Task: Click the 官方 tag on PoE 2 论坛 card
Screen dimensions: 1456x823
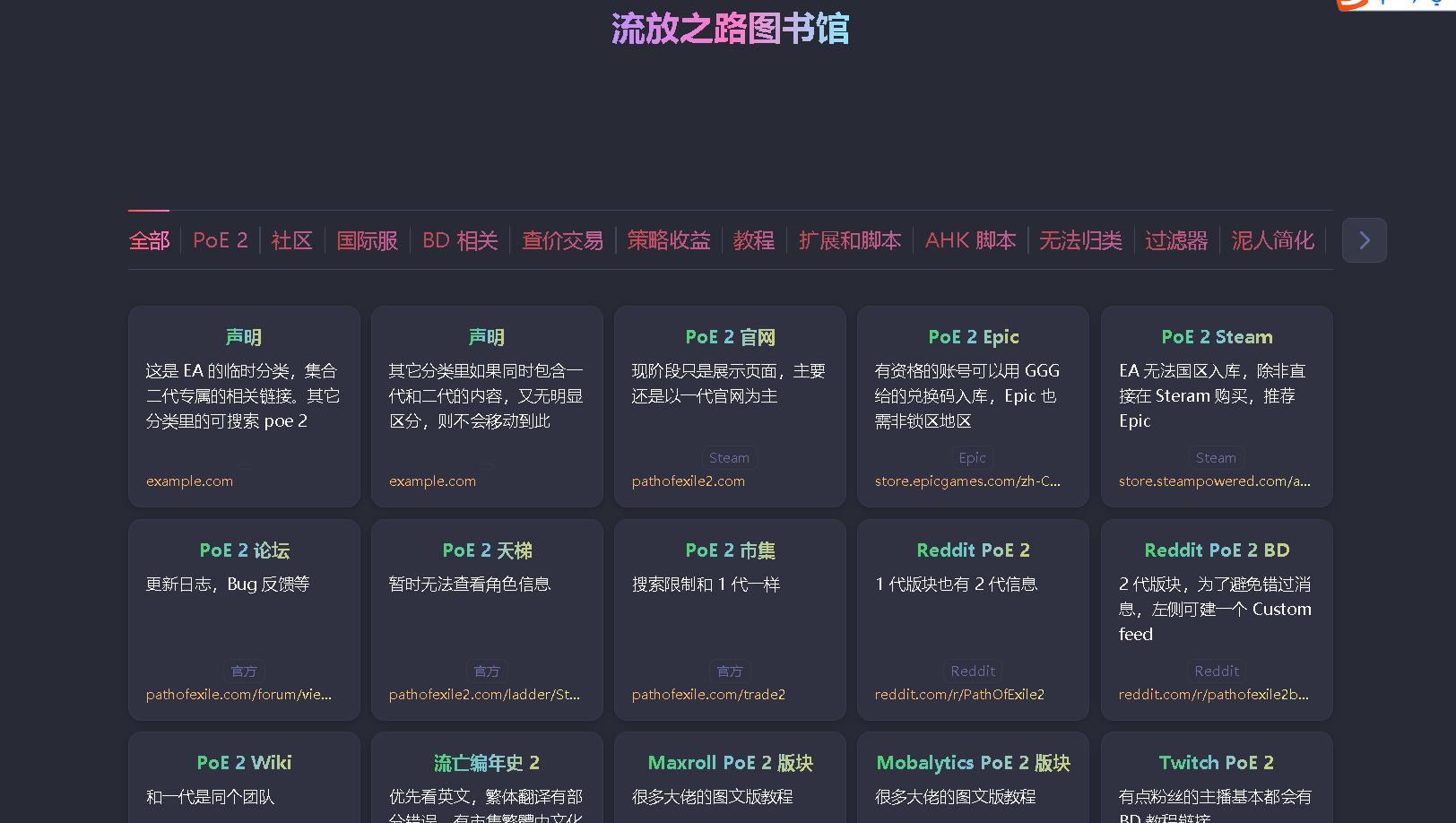Action: [244, 671]
